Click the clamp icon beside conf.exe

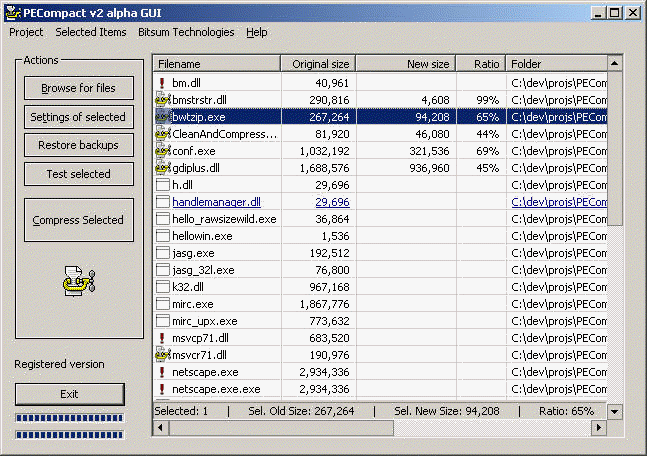click(163, 151)
